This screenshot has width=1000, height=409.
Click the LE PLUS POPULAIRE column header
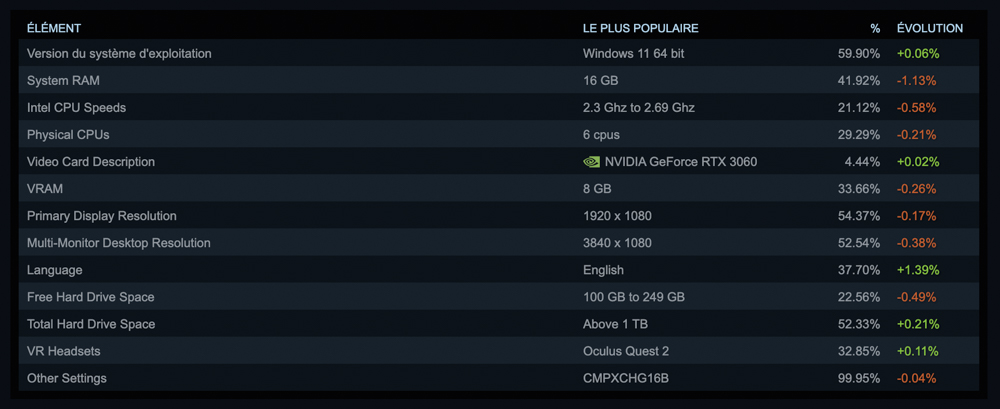640,28
